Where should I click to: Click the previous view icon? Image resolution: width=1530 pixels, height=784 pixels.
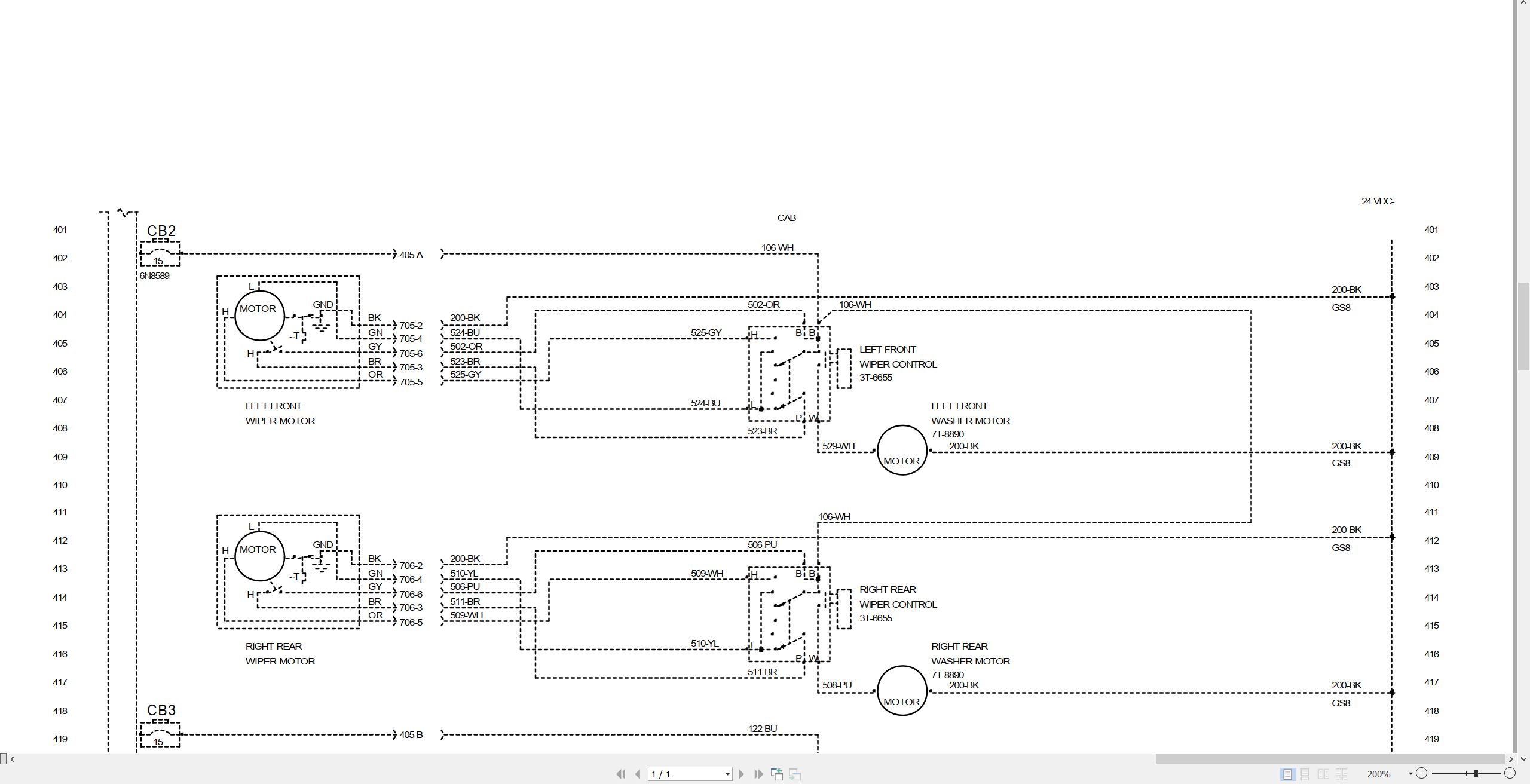click(x=776, y=774)
